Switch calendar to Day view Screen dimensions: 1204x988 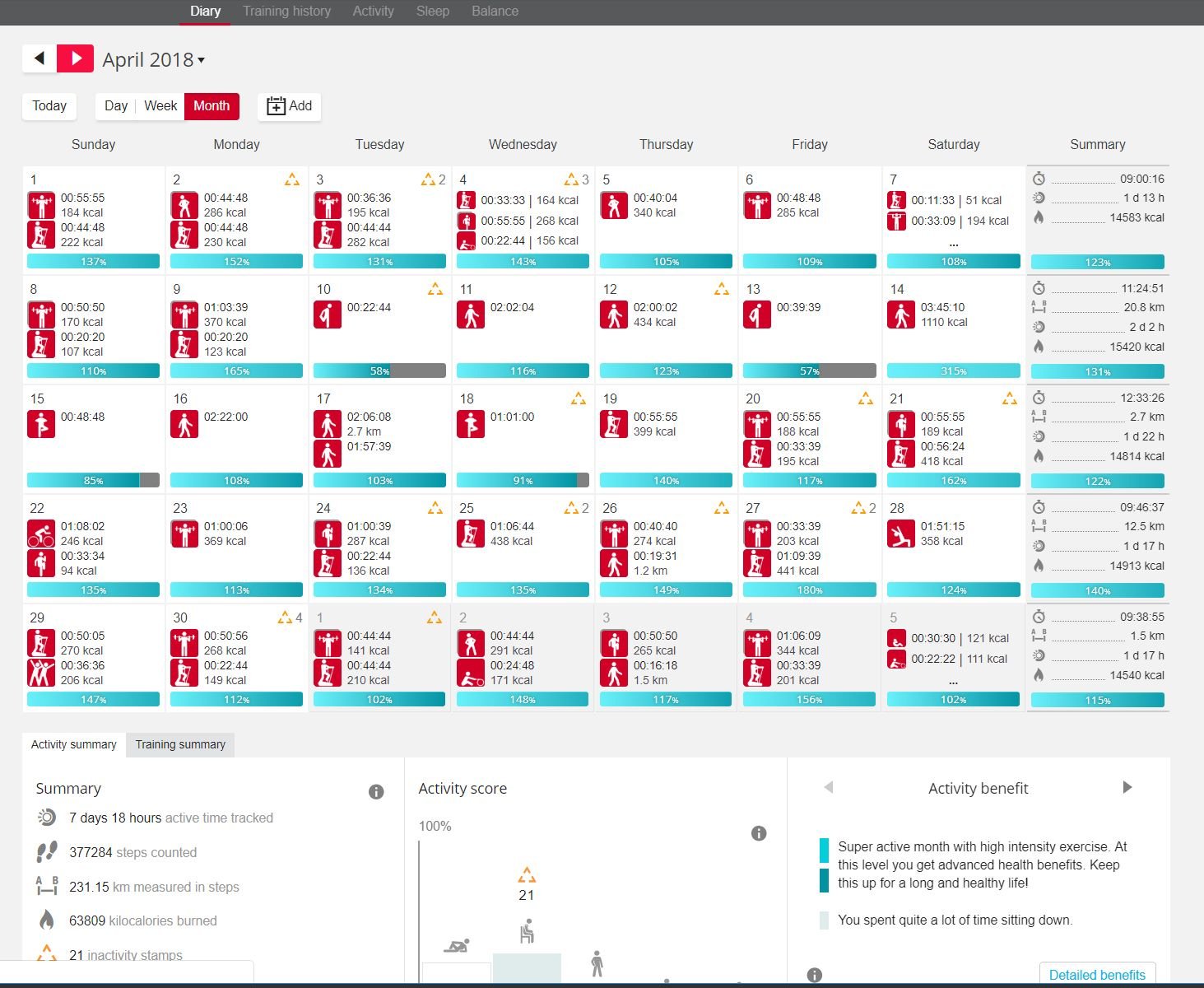point(116,106)
